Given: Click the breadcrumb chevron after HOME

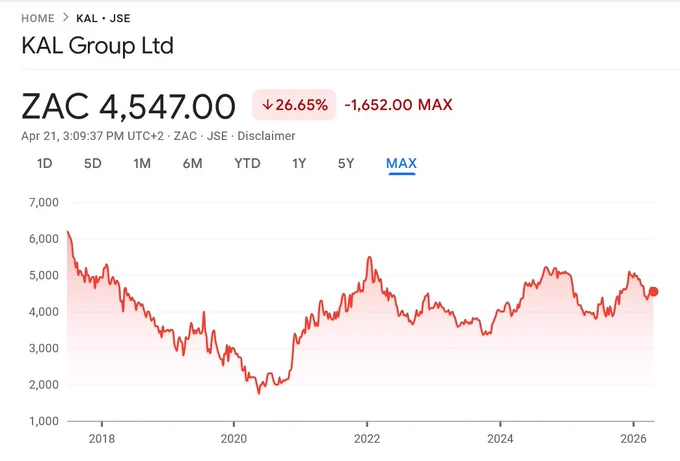Looking at the screenshot, I should pyautogui.click(x=65, y=18).
